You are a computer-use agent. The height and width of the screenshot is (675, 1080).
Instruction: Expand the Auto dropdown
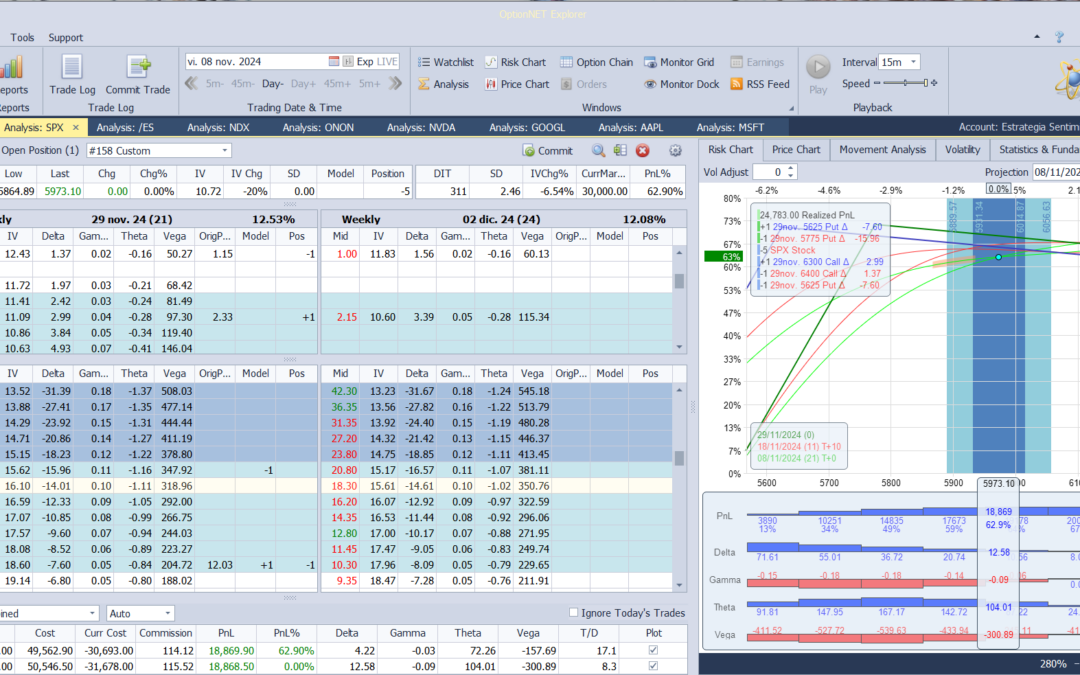tap(167, 613)
